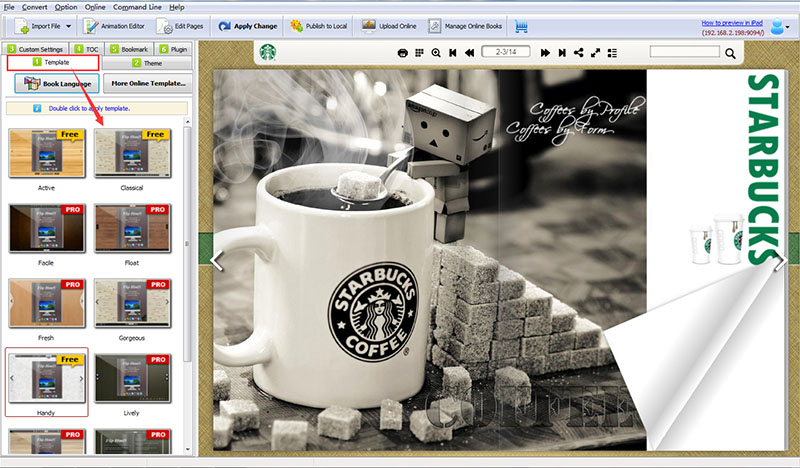This screenshot has height=468, width=800.
Task: Open the Convert menu
Action: [35, 7]
